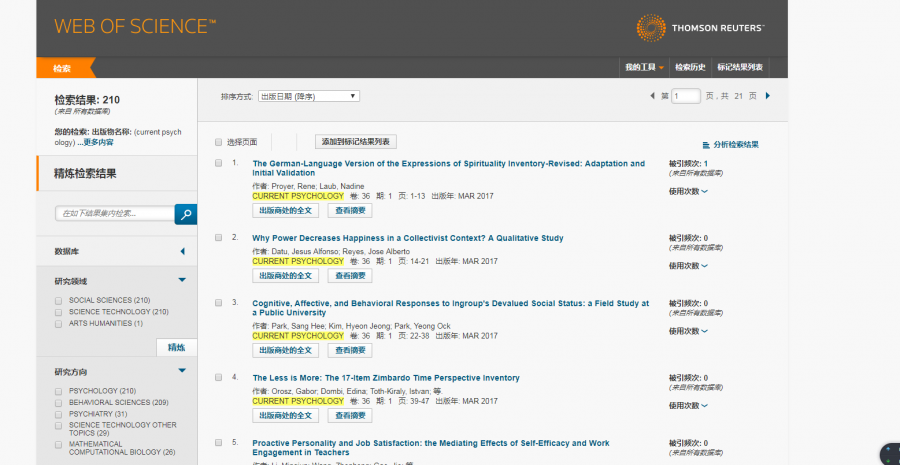Viewport: 900px width, 465px height.
Task: Open Proactive Personality and Job Satisfaction article
Action: click(x=430, y=448)
